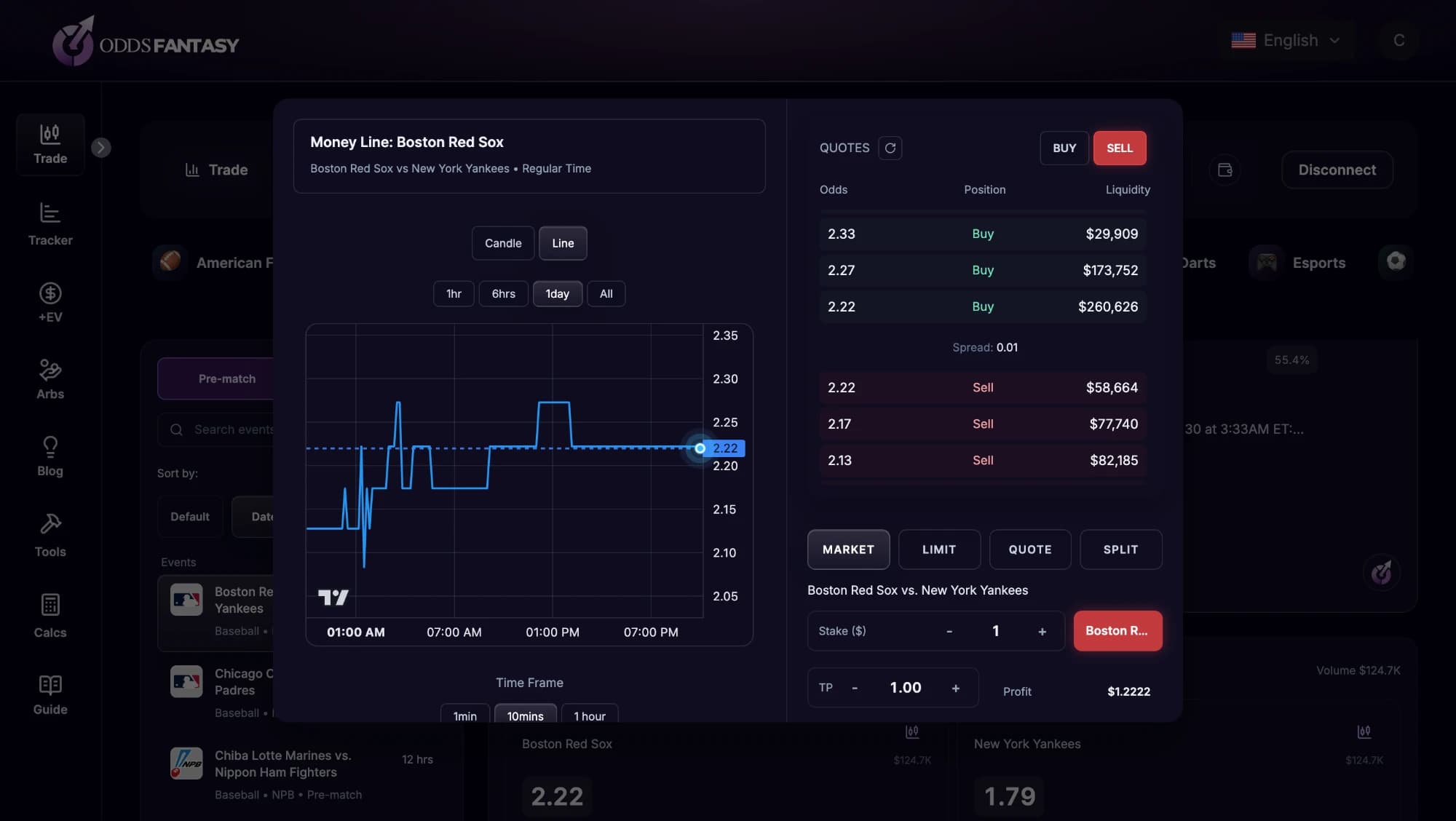Decrease the TP value with minus
Viewport: 1456px width, 821px height.
click(x=855, y=688)
